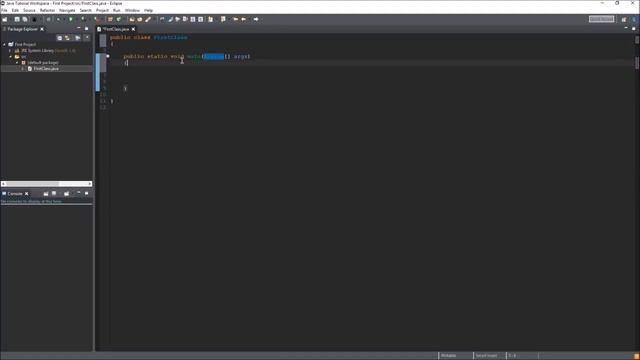Close the Console view

tap(27, 193)
